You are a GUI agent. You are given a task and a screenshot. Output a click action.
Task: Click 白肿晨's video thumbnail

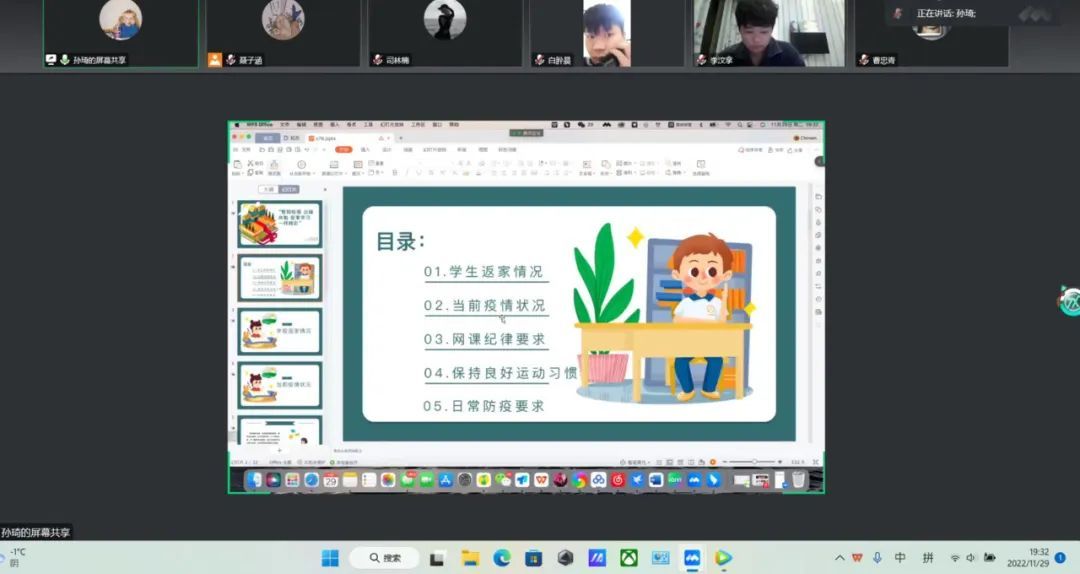click(x=606, y=33)
